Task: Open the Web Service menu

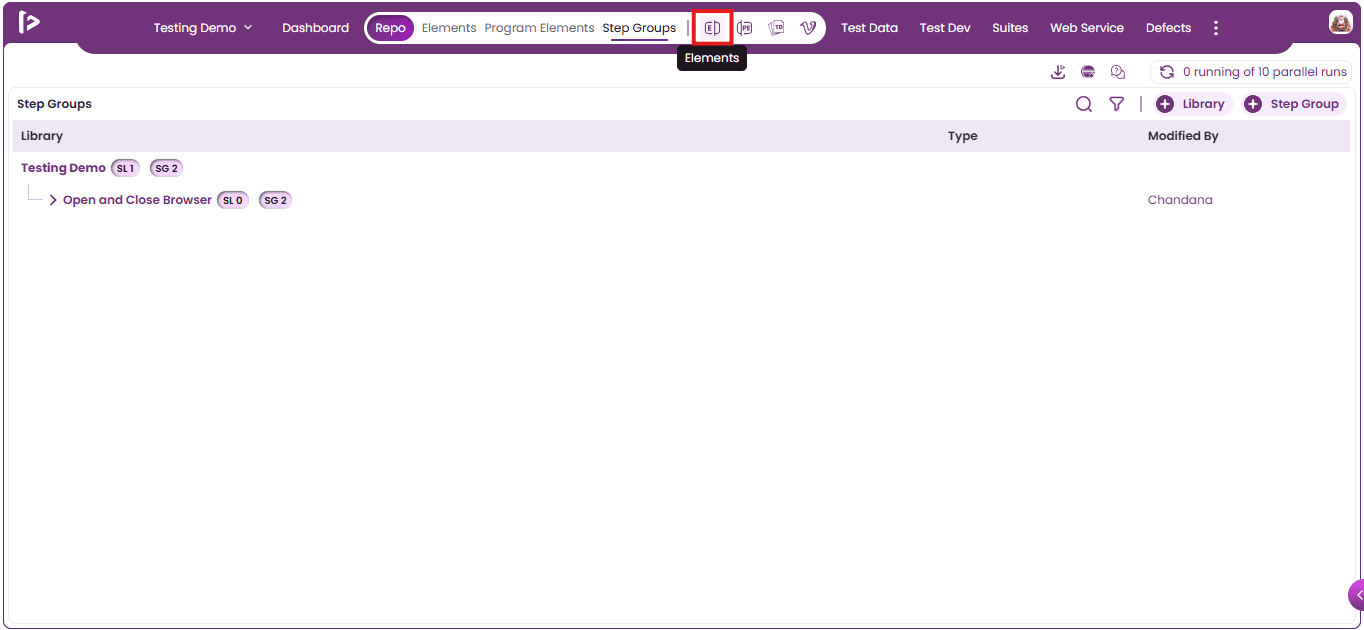Action: click(x=1087, y=28)
